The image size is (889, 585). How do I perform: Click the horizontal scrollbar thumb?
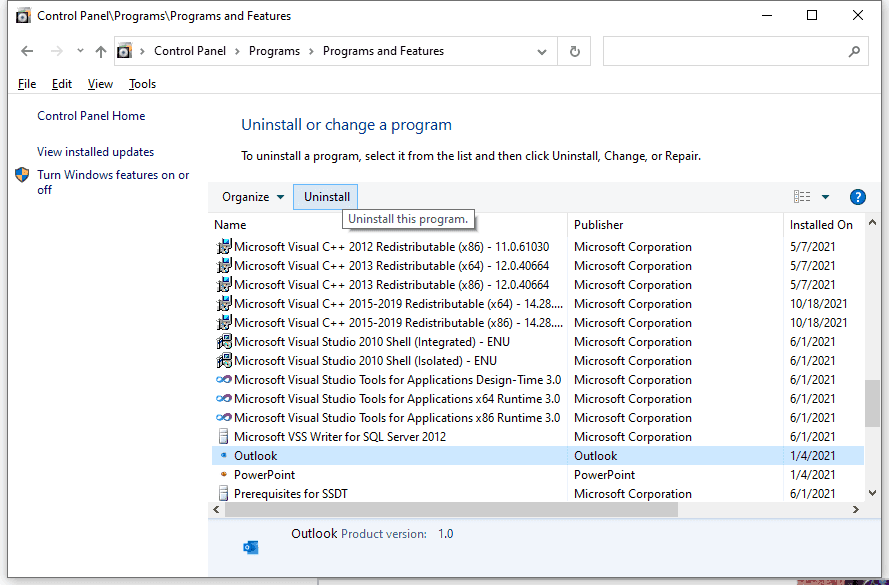pyautogui.click(x=451, y=510)
